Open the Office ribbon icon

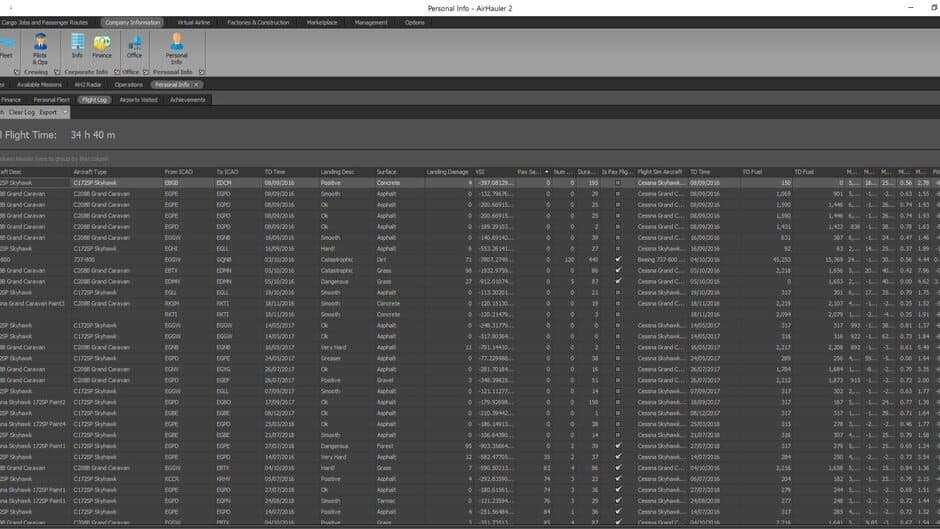[x=134, y=46]
